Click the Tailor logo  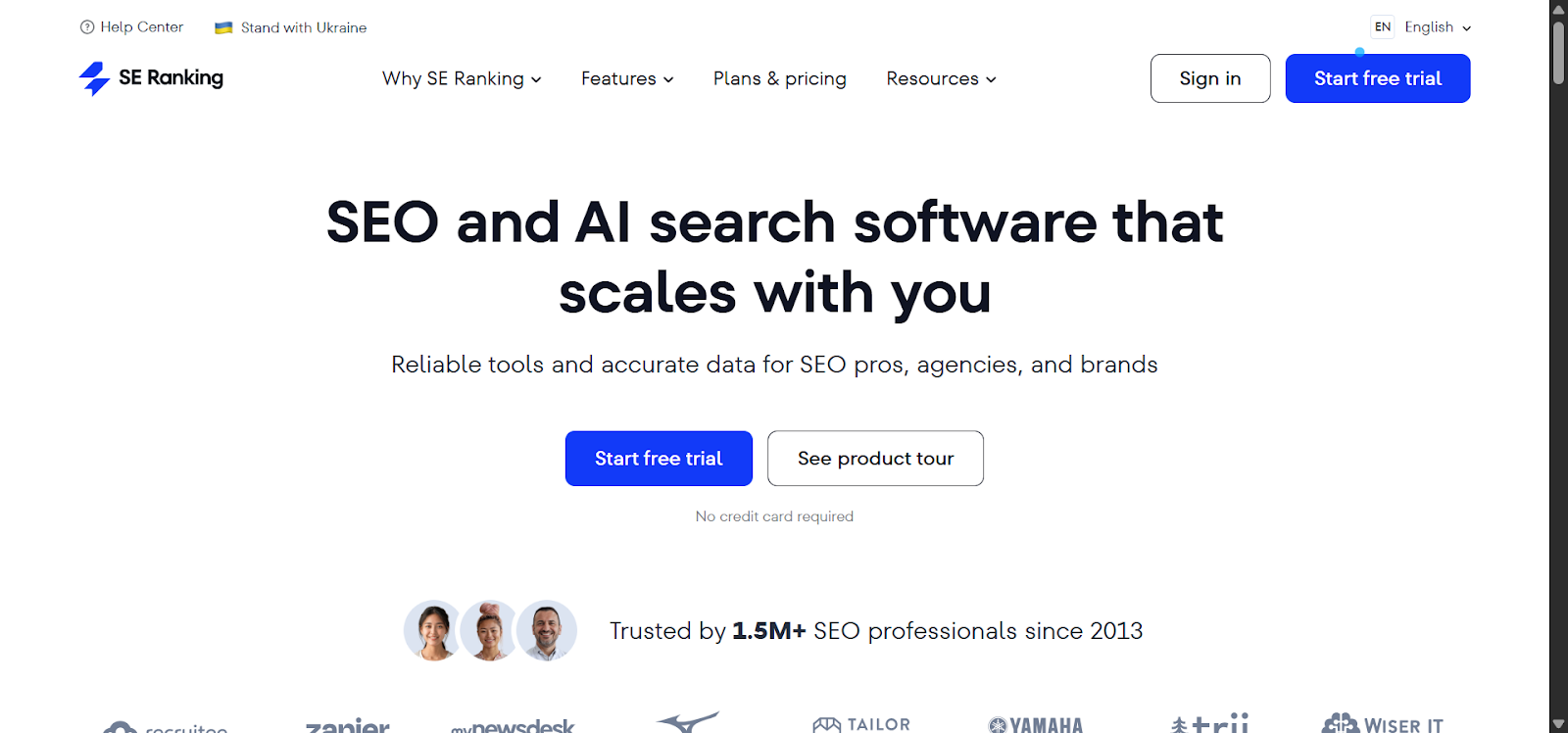coord(860,725)
